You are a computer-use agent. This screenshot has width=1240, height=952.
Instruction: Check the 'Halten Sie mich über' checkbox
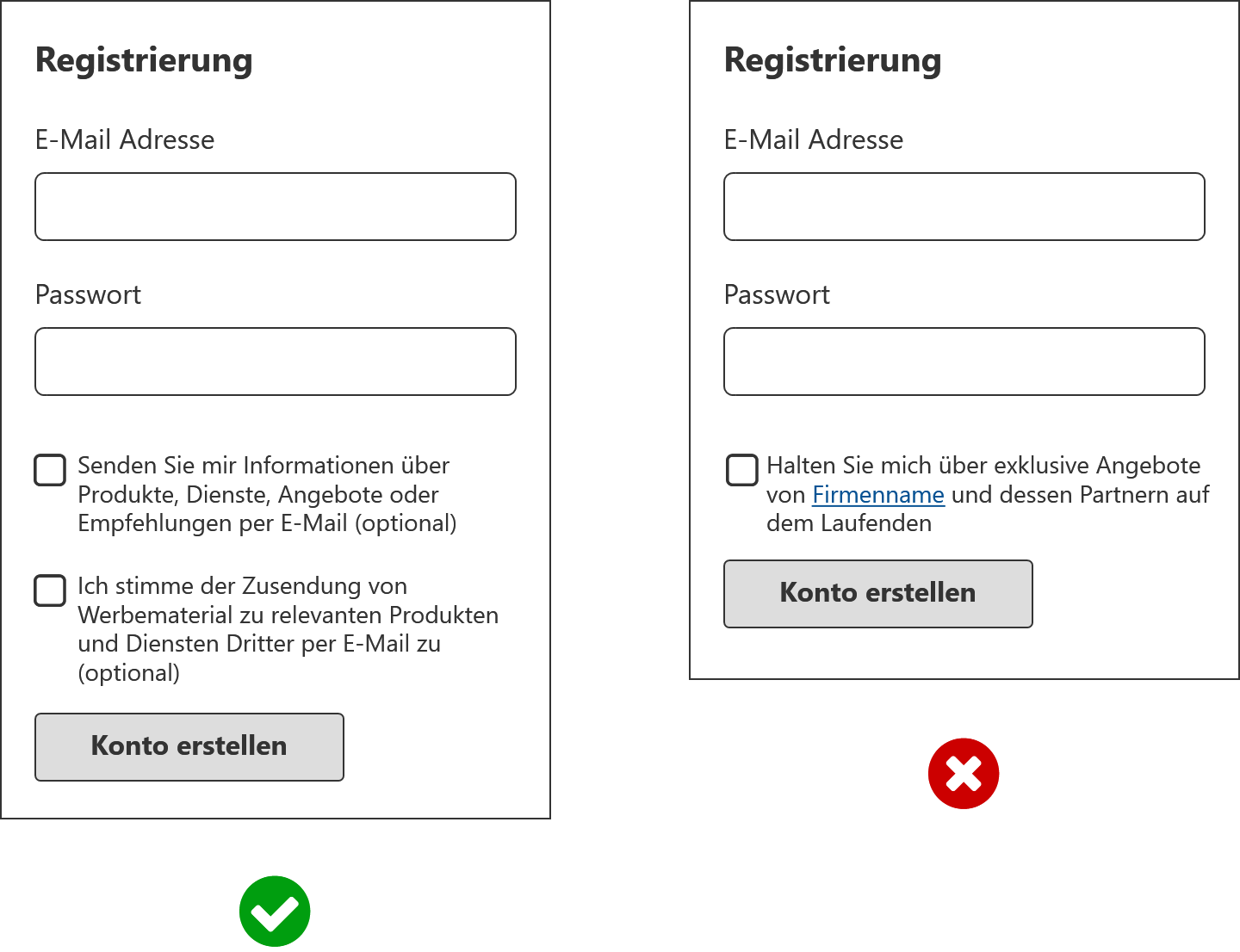coord(742,470)
